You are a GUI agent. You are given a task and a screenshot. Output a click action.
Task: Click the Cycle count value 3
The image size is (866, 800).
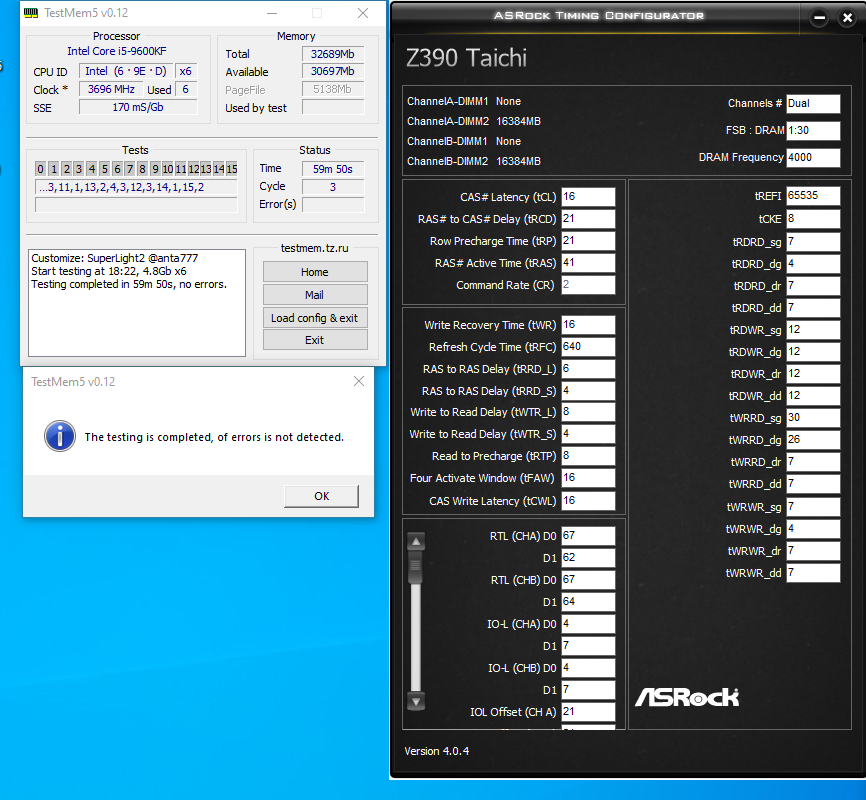click(x=333, y=187)
